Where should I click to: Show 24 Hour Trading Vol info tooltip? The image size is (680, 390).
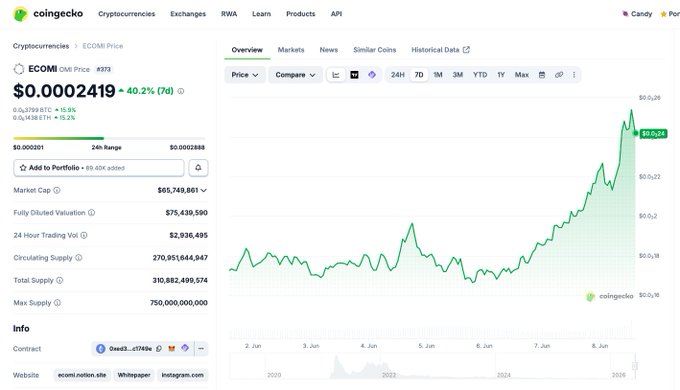(84, 236)
